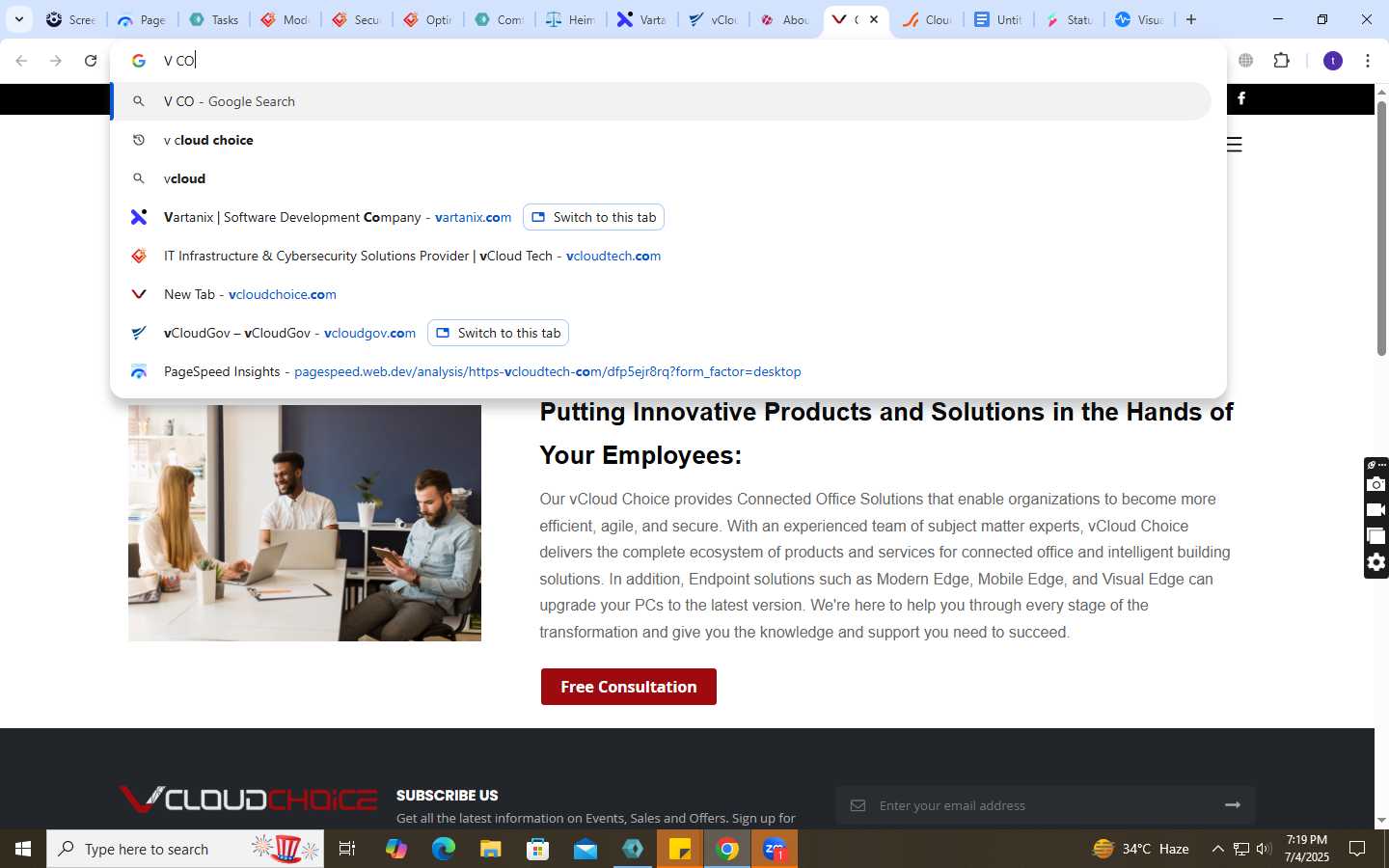Open Microsoft Edge from taskbar

coord(444,849)
